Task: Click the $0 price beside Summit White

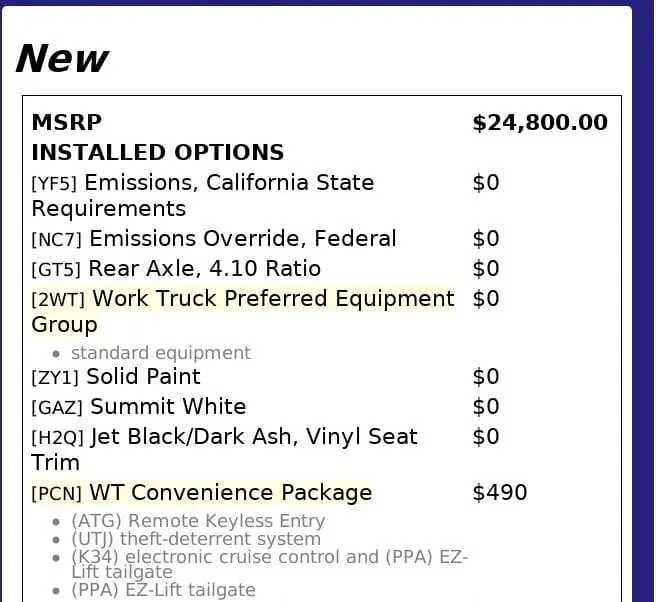Action: click(485, 407)
